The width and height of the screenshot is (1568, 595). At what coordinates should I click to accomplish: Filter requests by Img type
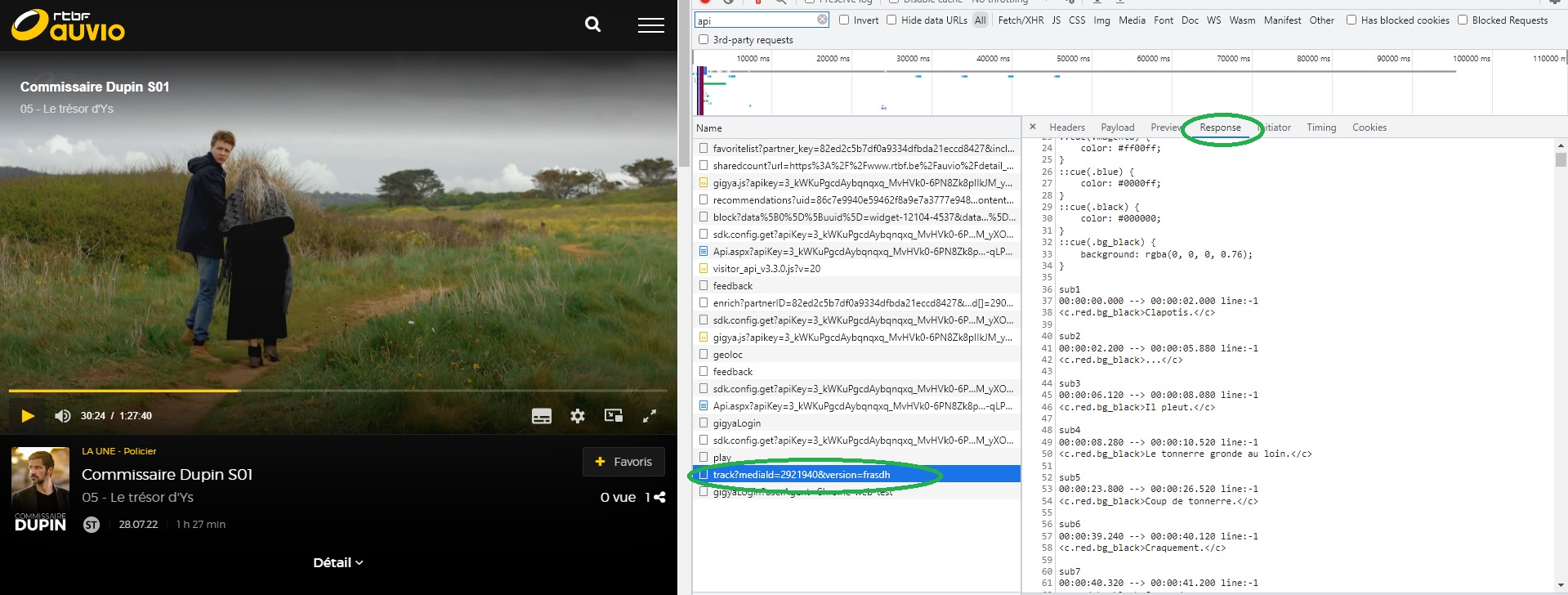click(1101, 20)
